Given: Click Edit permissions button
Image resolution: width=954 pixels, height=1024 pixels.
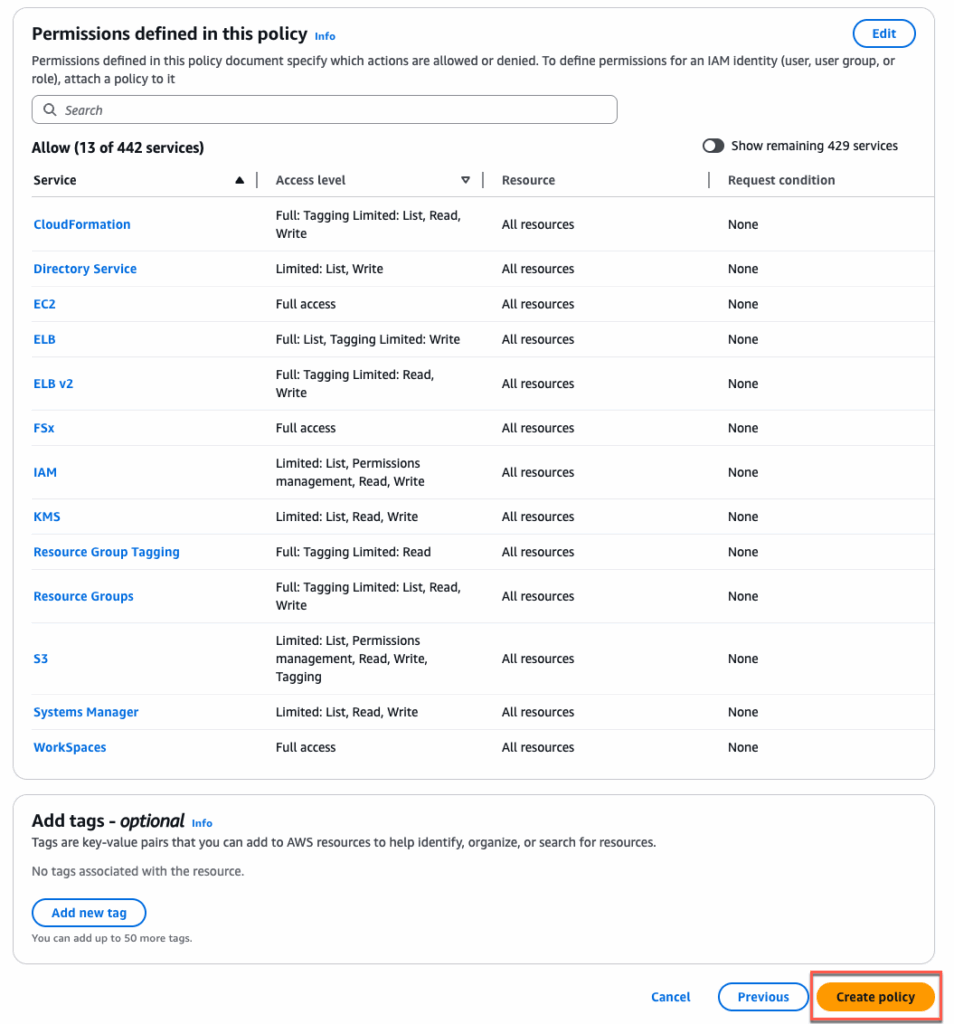Looking at the screenshot, I should (x=883, y=34).
